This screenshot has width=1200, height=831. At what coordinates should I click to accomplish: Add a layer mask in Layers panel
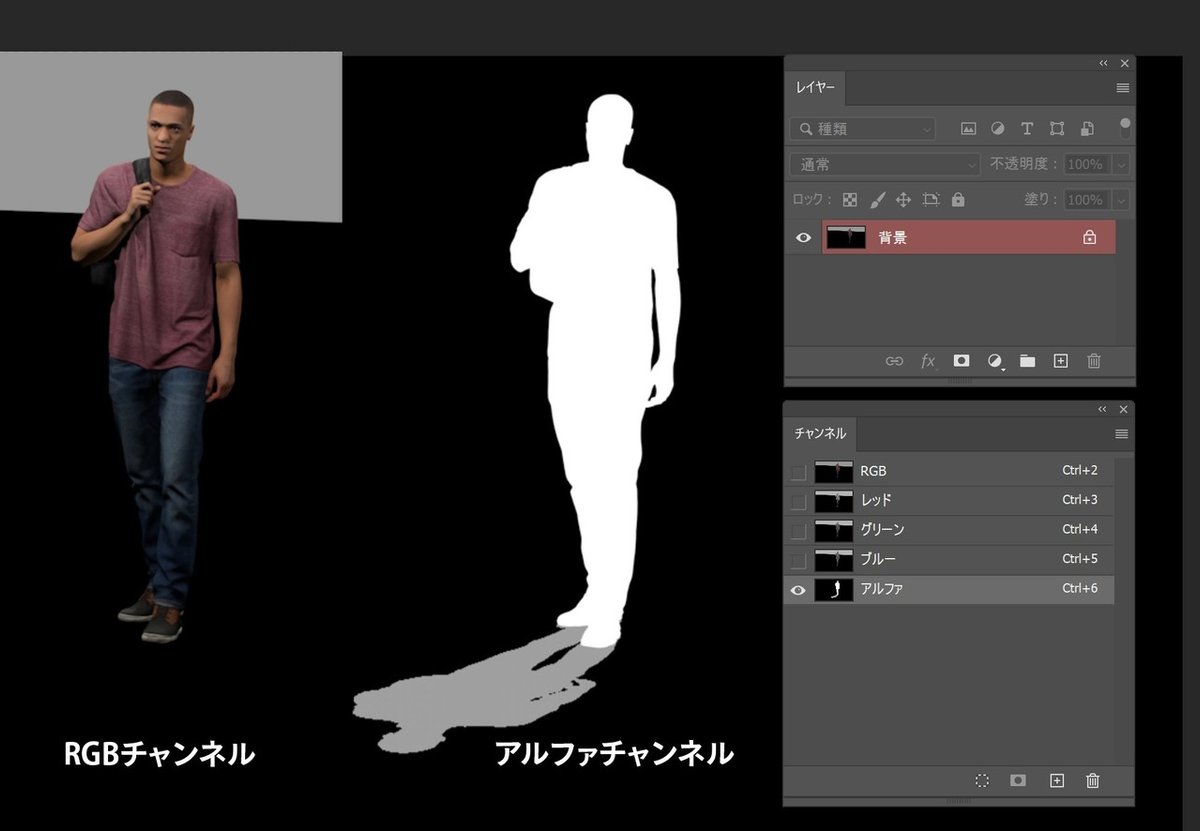point(961,361)
